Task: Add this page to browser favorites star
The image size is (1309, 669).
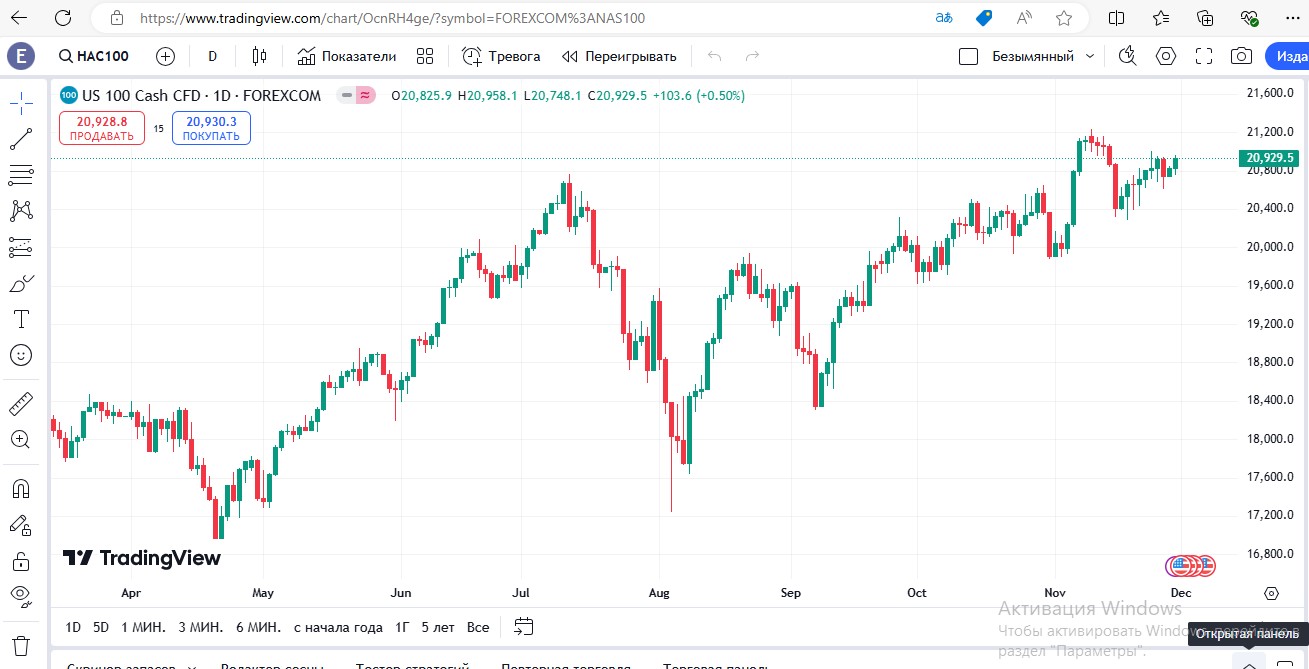Action: pos(1064,18)
